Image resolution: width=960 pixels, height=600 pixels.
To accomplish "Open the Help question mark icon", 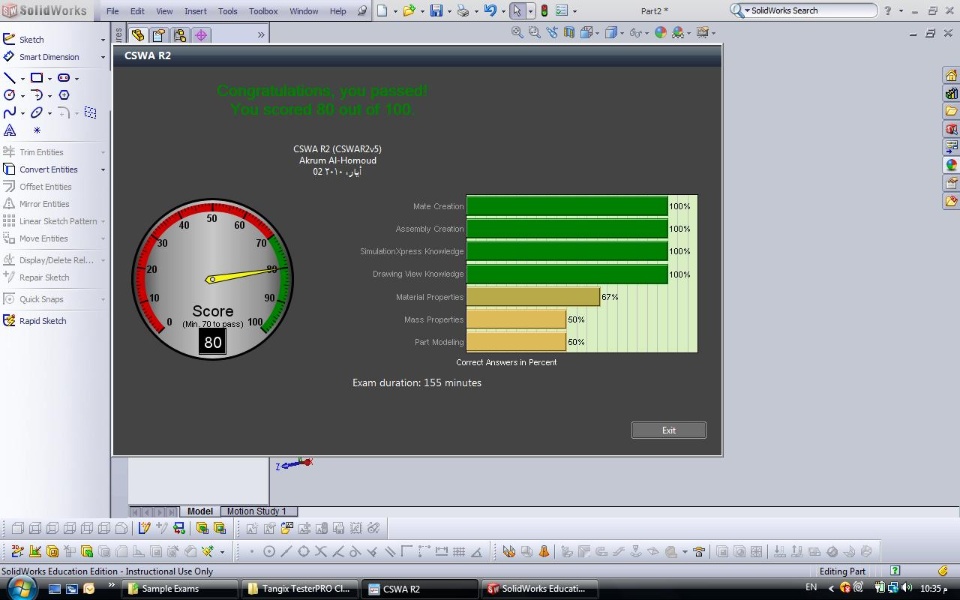I will click(x=888, y=10).
